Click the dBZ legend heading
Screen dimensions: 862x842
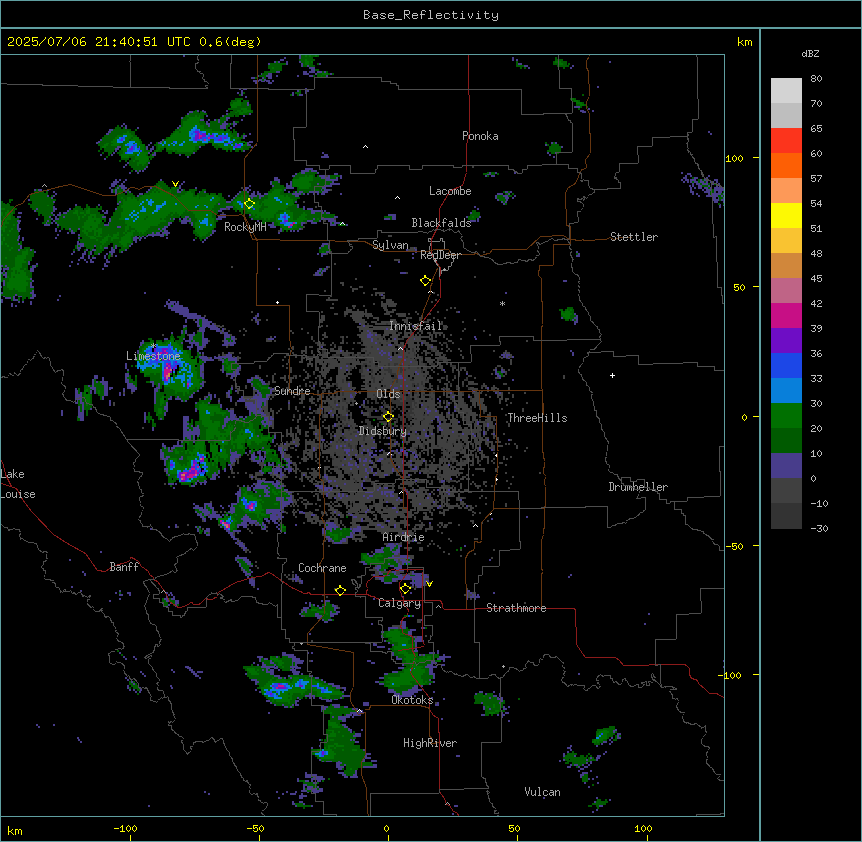pos(810,54)
